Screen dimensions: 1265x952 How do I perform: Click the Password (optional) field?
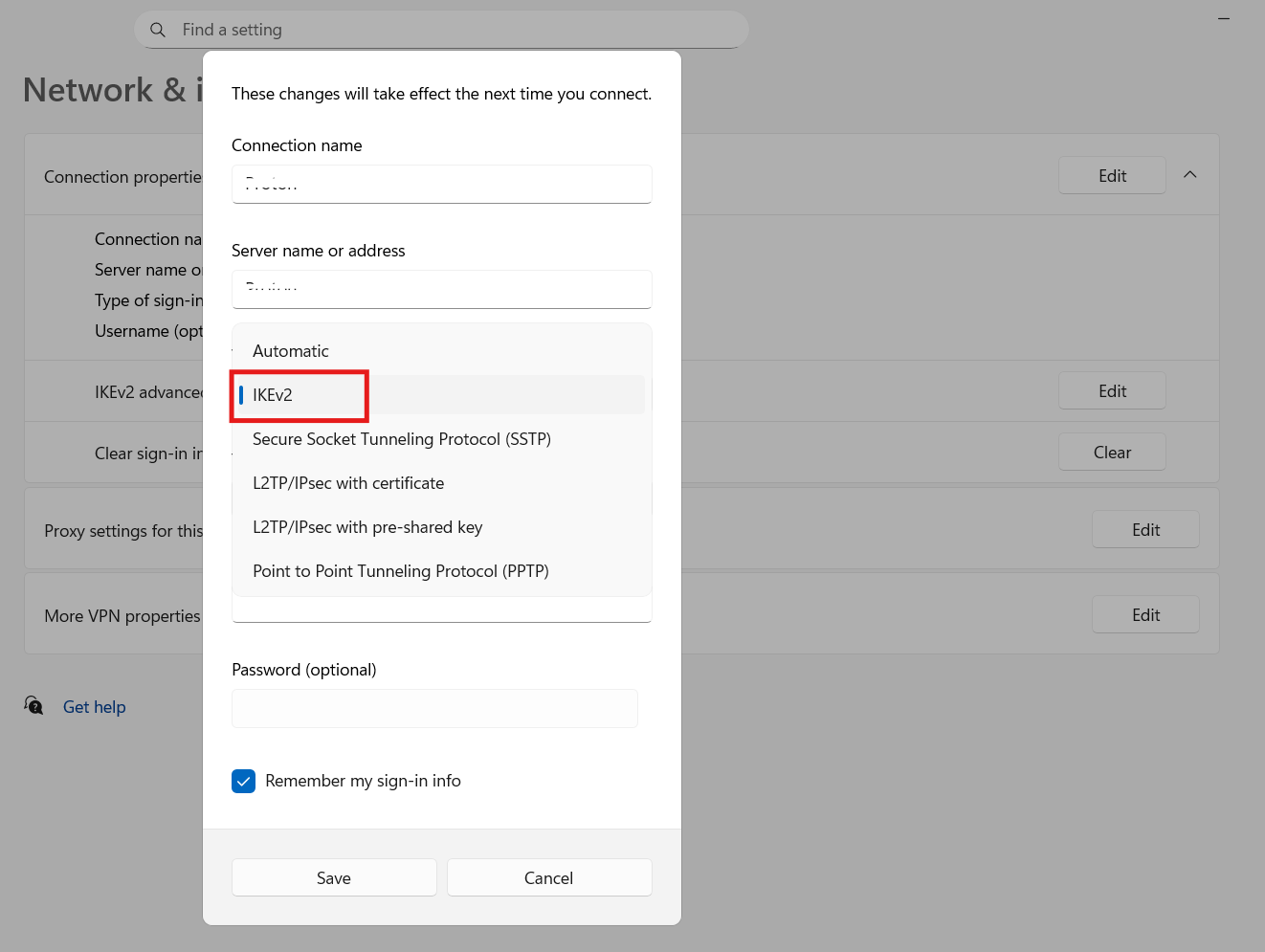(434, 708)
